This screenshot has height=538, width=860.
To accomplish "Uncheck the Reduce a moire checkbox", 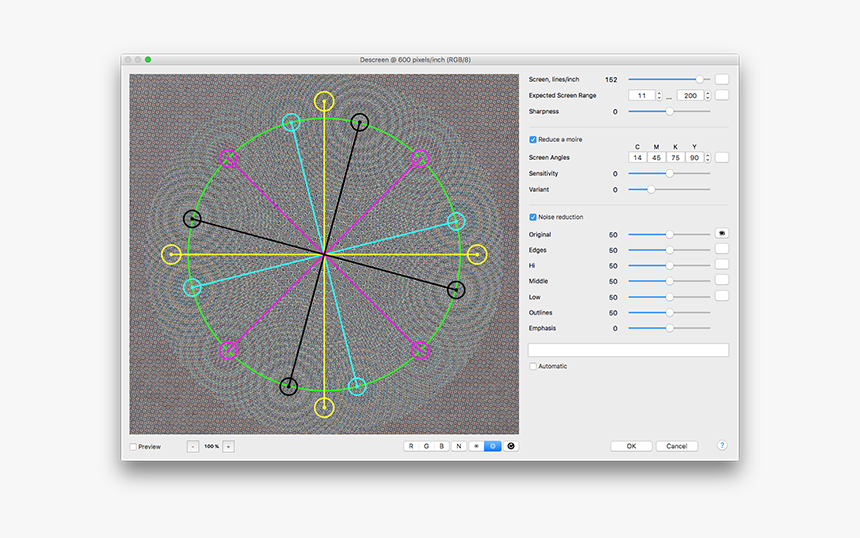I will (x=533, y=140).
